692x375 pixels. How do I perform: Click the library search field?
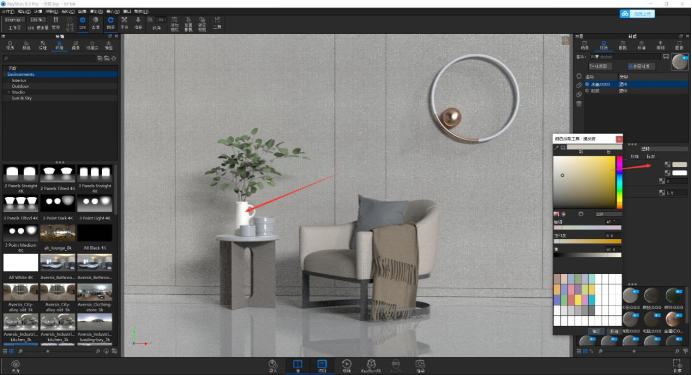pos(51,58)
